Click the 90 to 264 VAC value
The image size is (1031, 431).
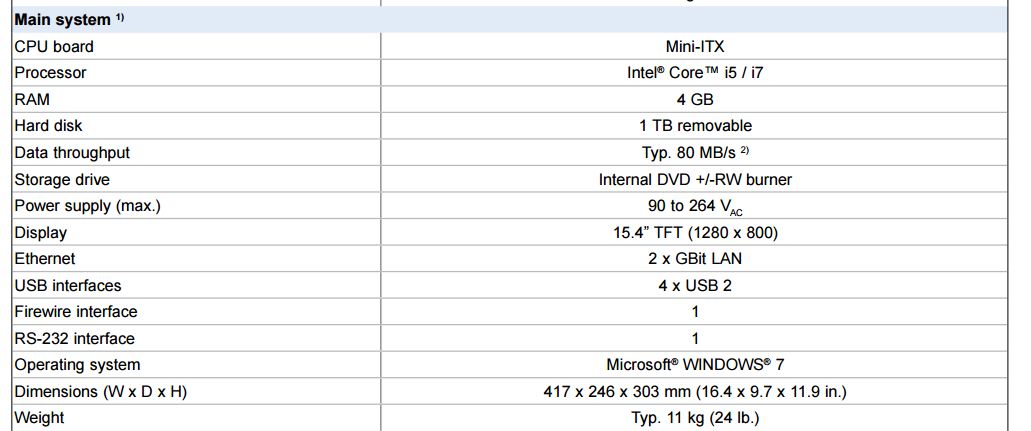click(695, 207)
